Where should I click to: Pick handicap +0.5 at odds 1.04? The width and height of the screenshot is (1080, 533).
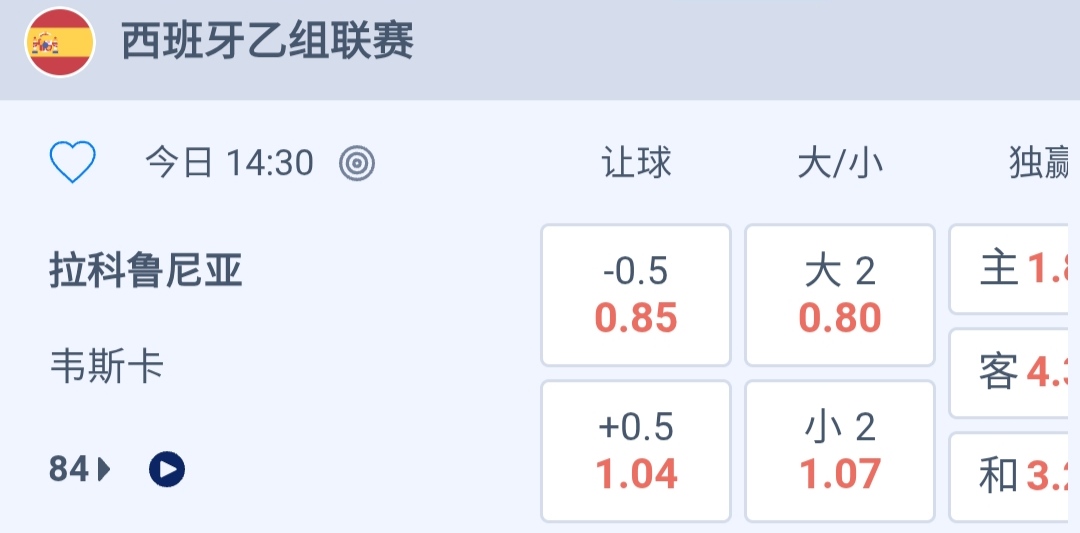point(636,451)
